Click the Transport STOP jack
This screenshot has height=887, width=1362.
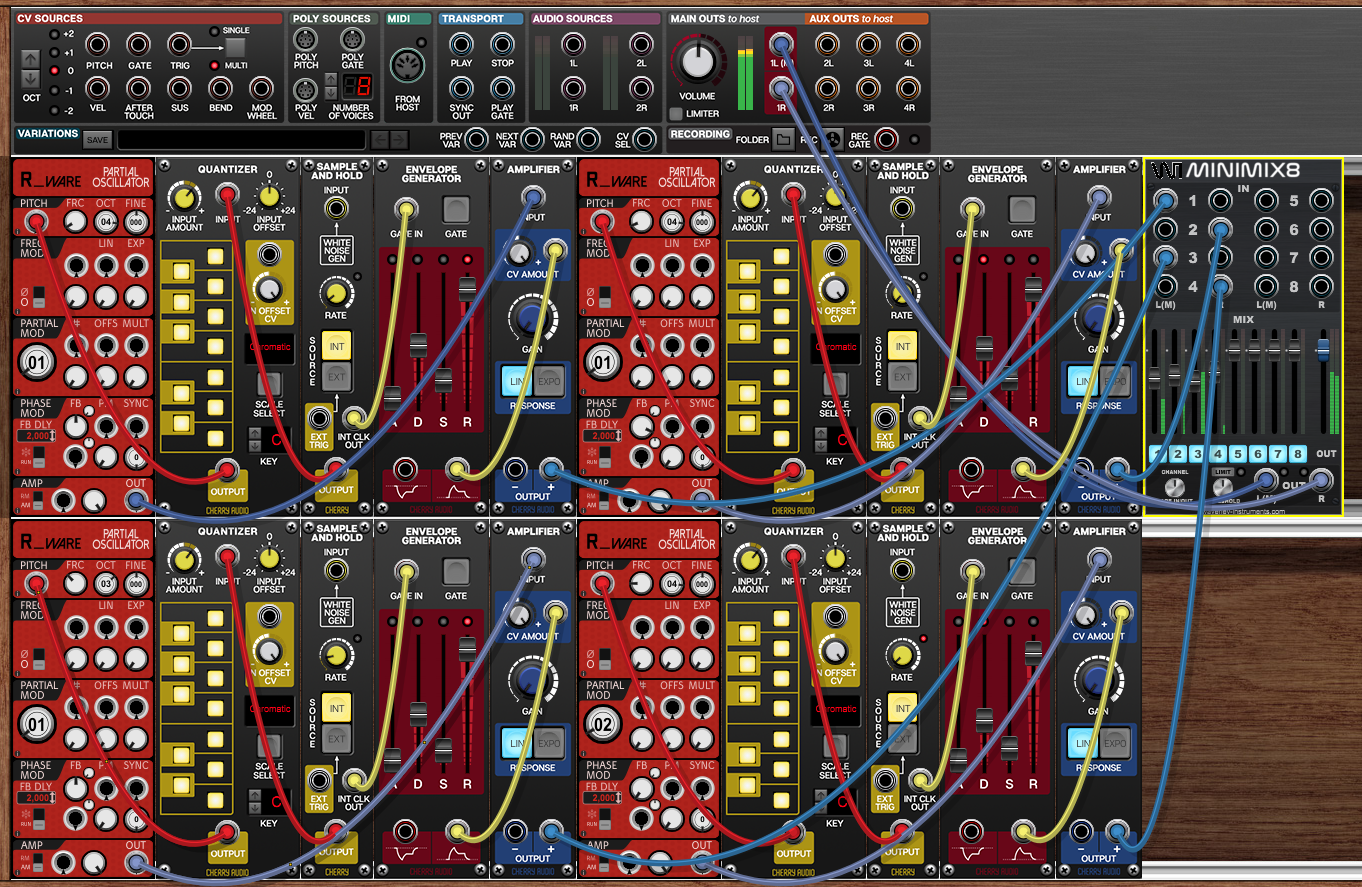tap(502, 44)
